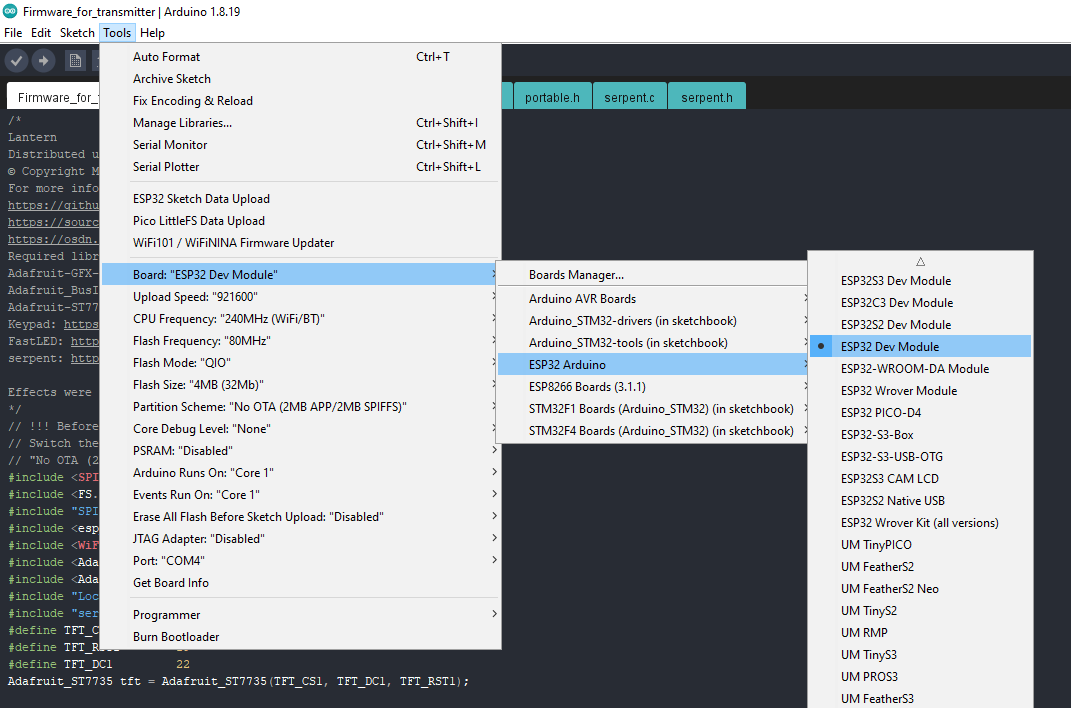Expand Programmer submenu
The height and width of the screenshot is (708, 1071).
pos(301,614)
